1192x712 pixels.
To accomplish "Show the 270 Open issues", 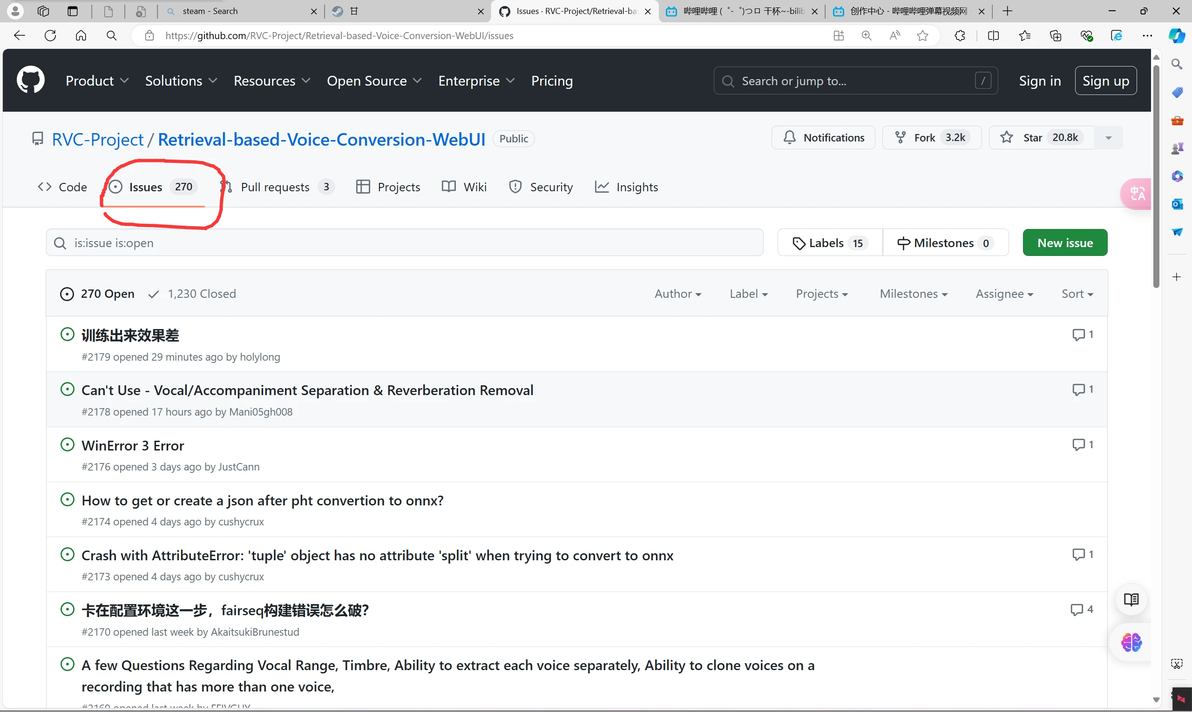I will tap(97, 294).
